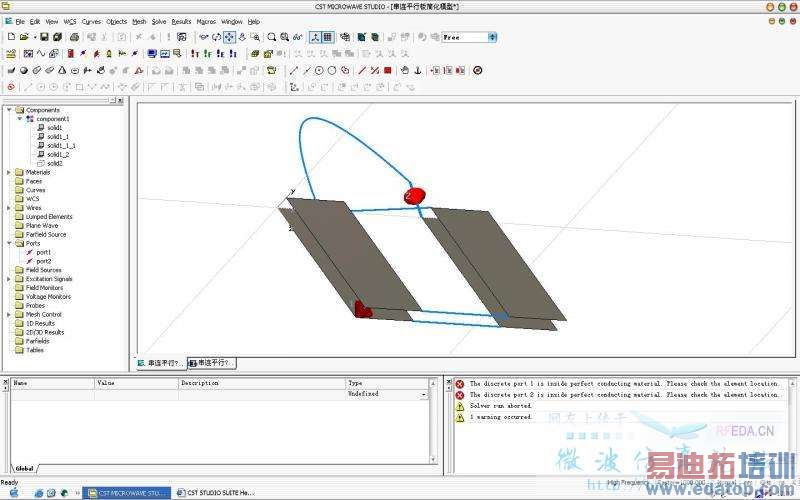
Task: Click the circle curve tool icon
Action: (x=332, y=70)
